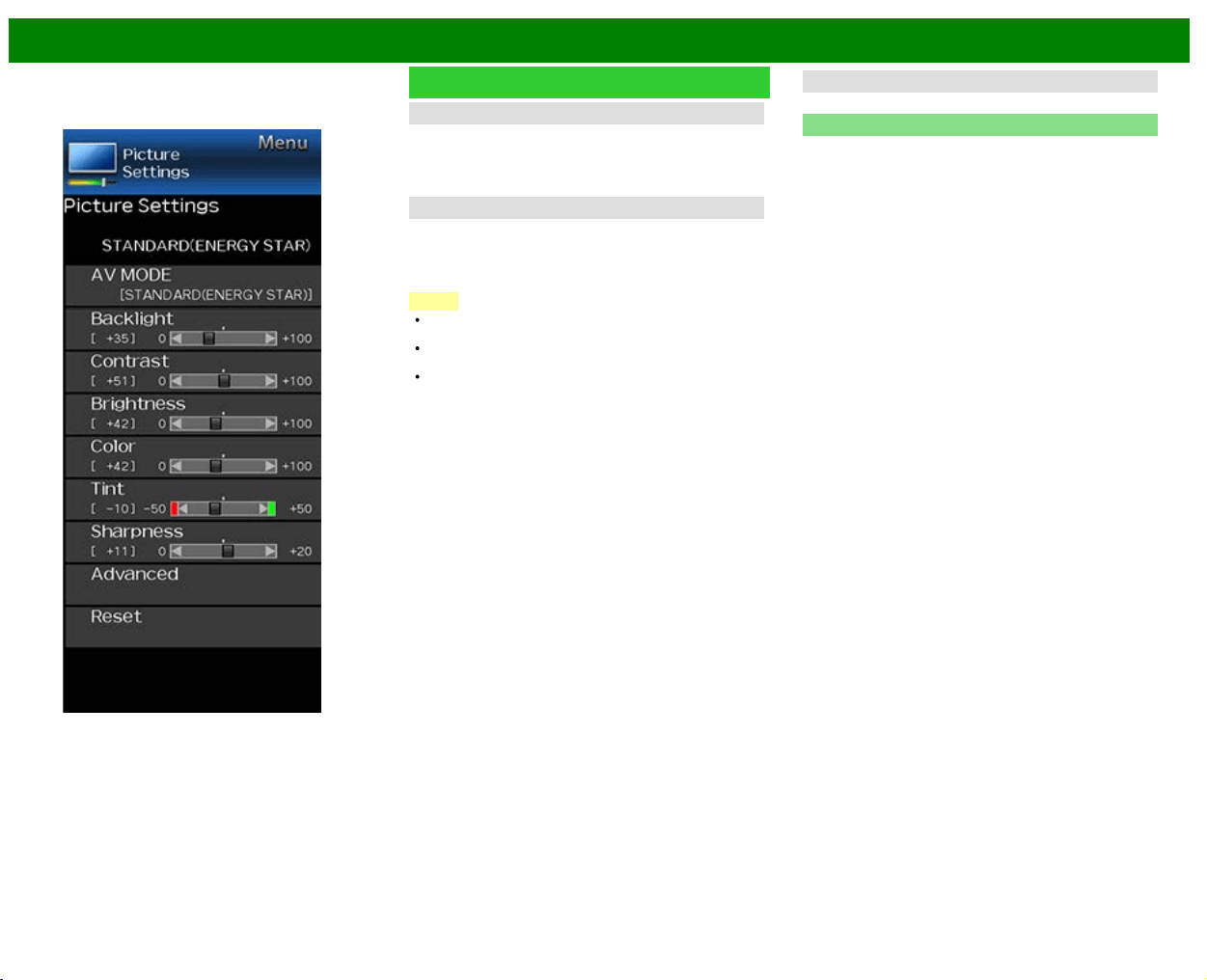1207x980 pixels.
Task: Click the bright green section heading bar
Action: [590, 82]
